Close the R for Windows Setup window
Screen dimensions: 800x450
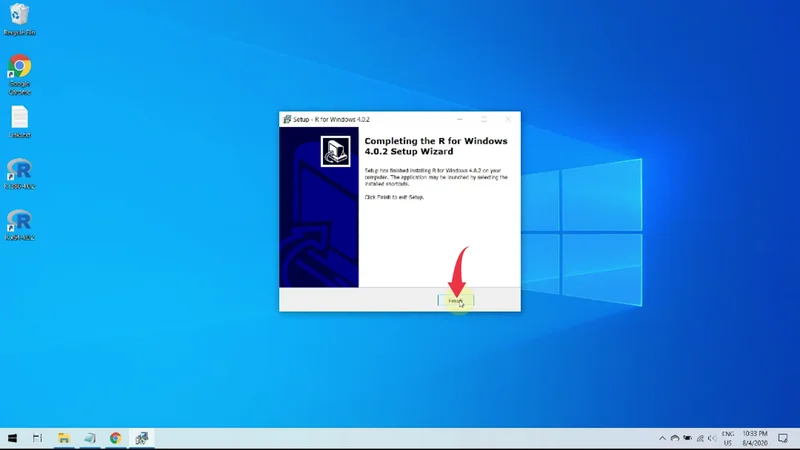(x=508, y=119)
